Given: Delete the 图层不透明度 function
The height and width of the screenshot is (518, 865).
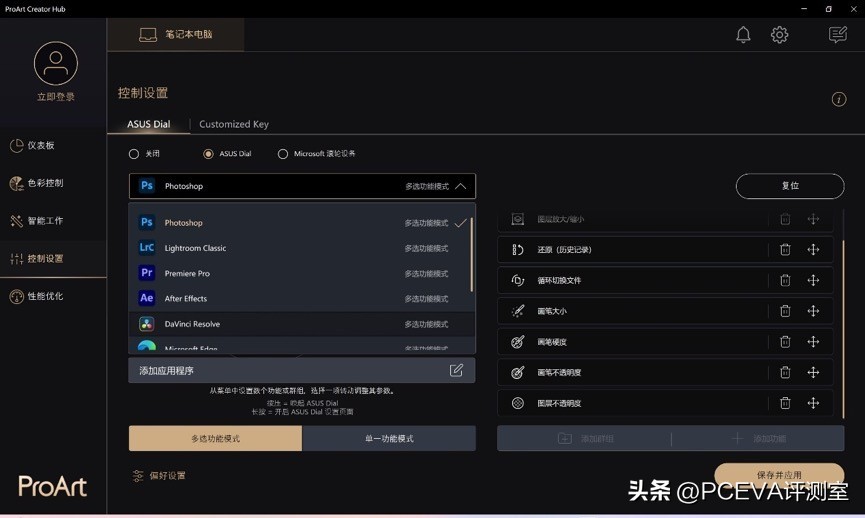Looking at the screenshot, I should (785, 403).
